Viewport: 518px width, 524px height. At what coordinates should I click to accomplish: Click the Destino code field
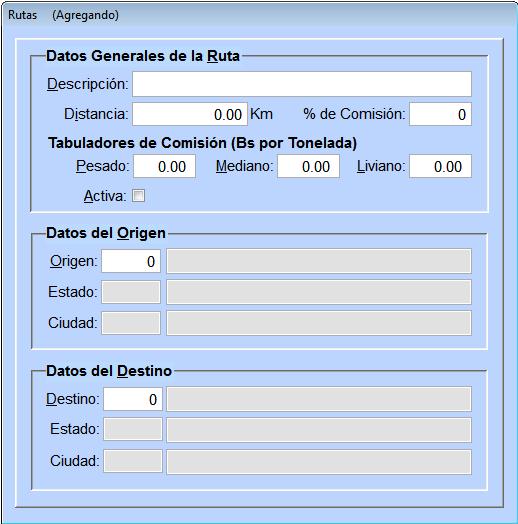133,399
